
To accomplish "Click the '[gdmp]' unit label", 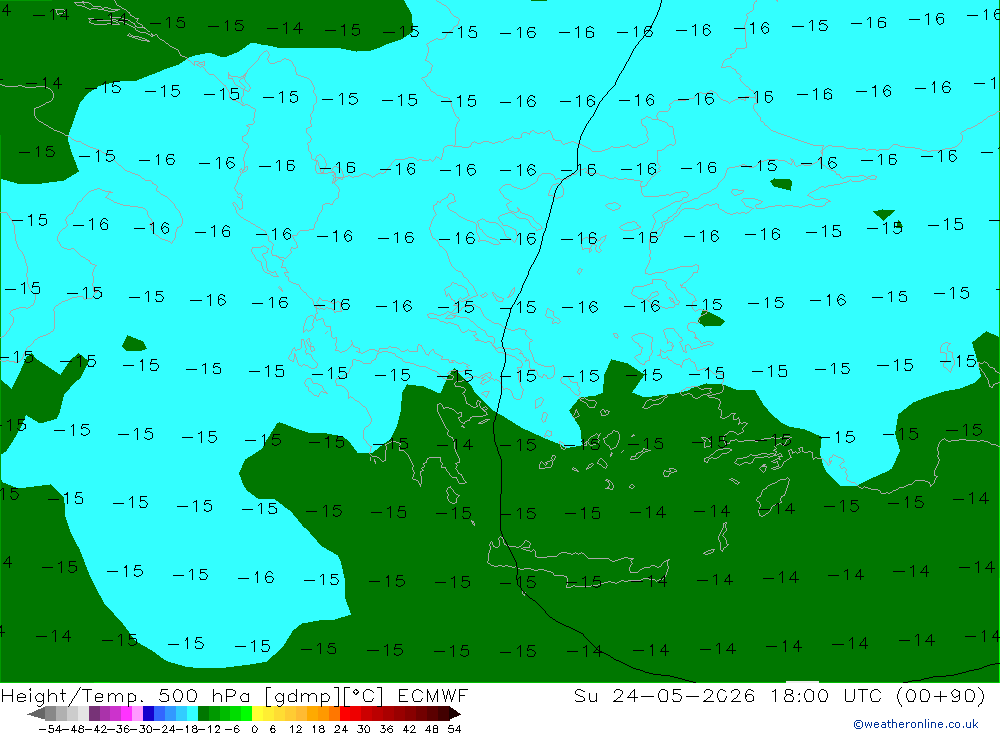I will click(302, 696).
